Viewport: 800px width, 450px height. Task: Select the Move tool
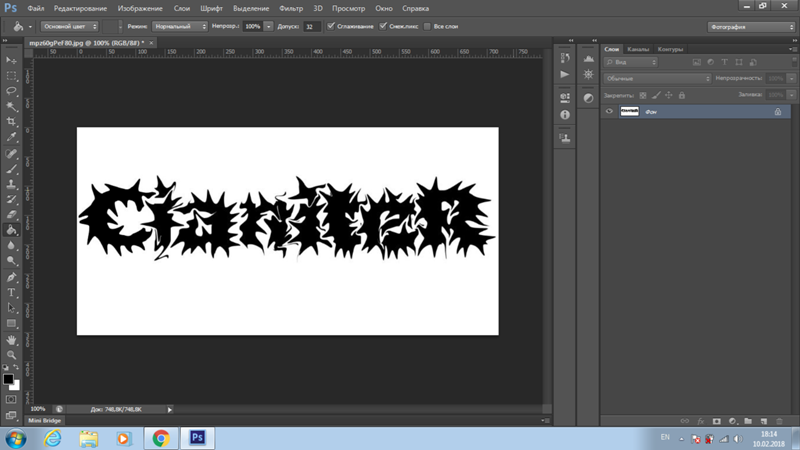[11, 60]
